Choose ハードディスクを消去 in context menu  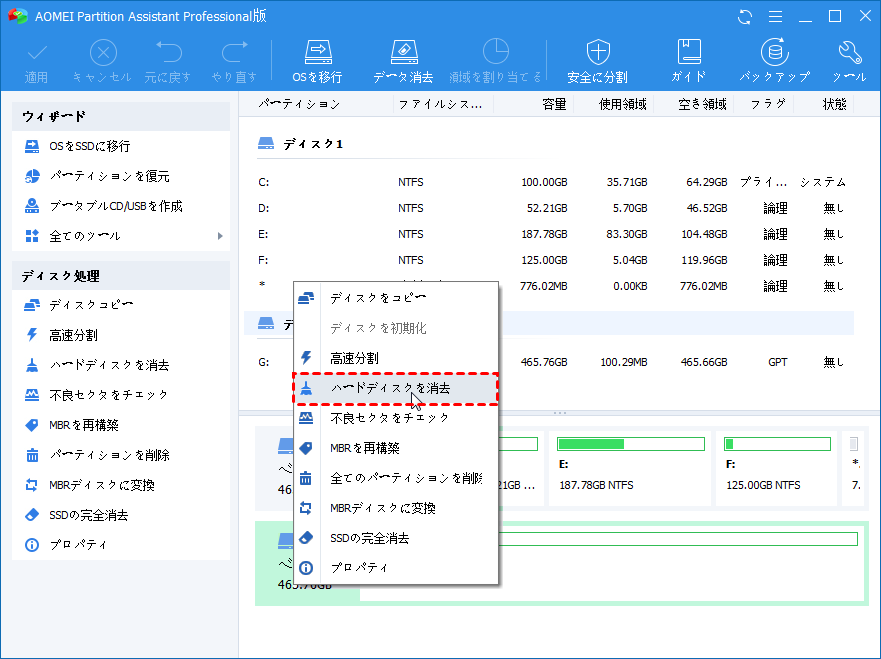pos(396,388)
